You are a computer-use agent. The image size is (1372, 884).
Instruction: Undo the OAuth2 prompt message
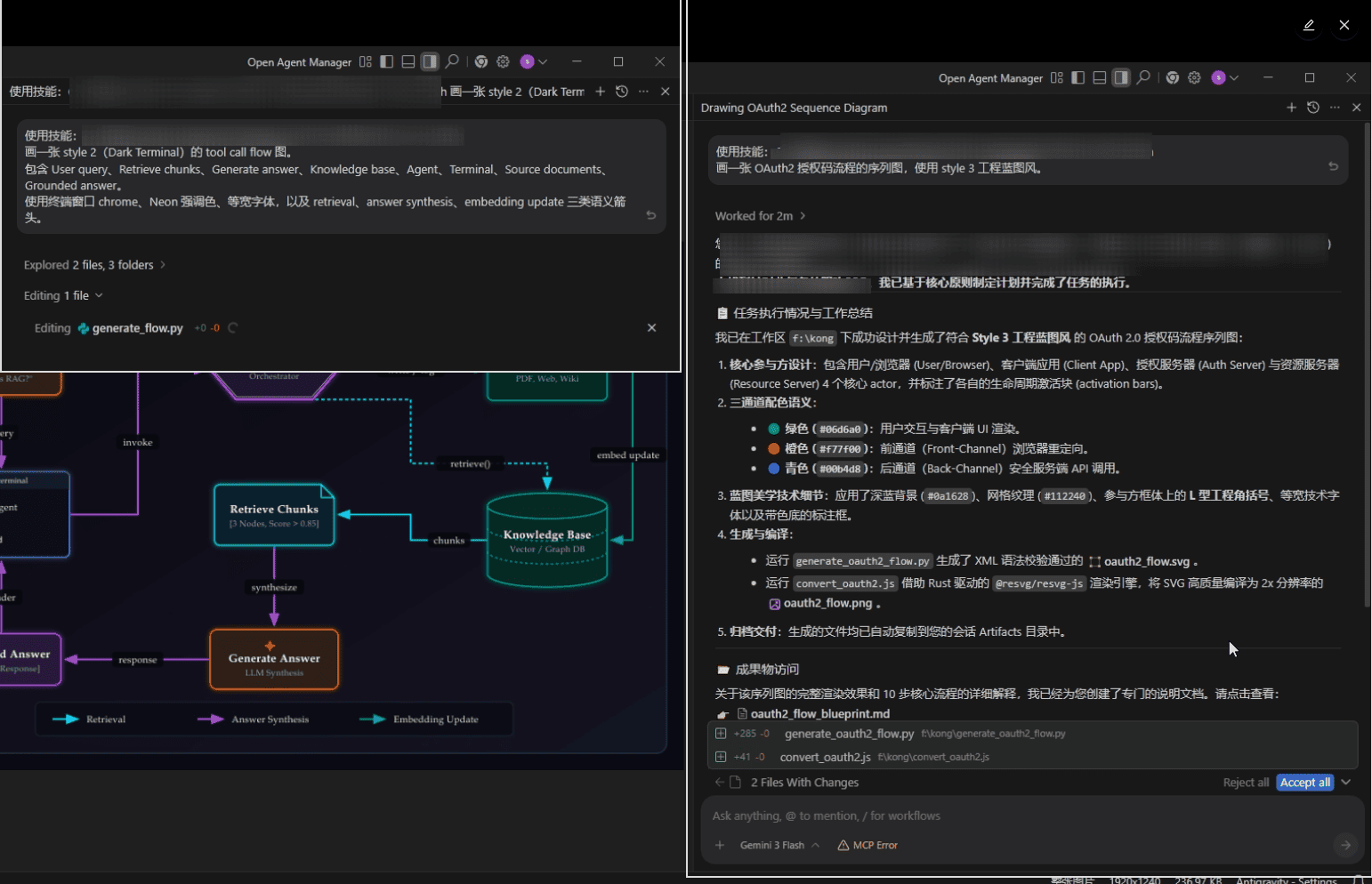point(1333,166)
